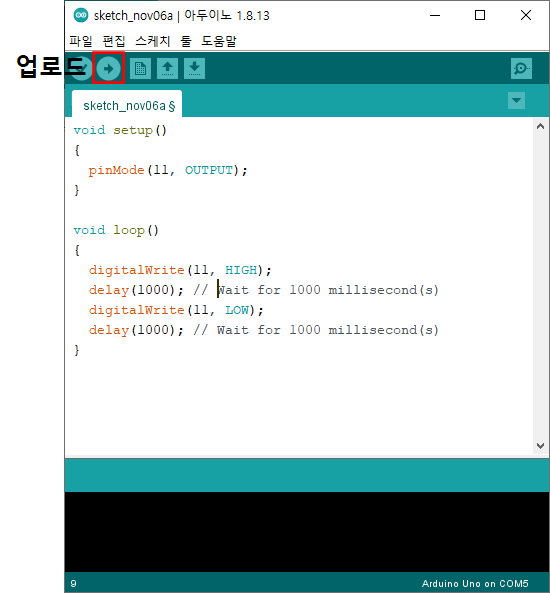Screen dimensions: 550x593
Task: Open the 툴 menu
Action: tap(186, 41)
